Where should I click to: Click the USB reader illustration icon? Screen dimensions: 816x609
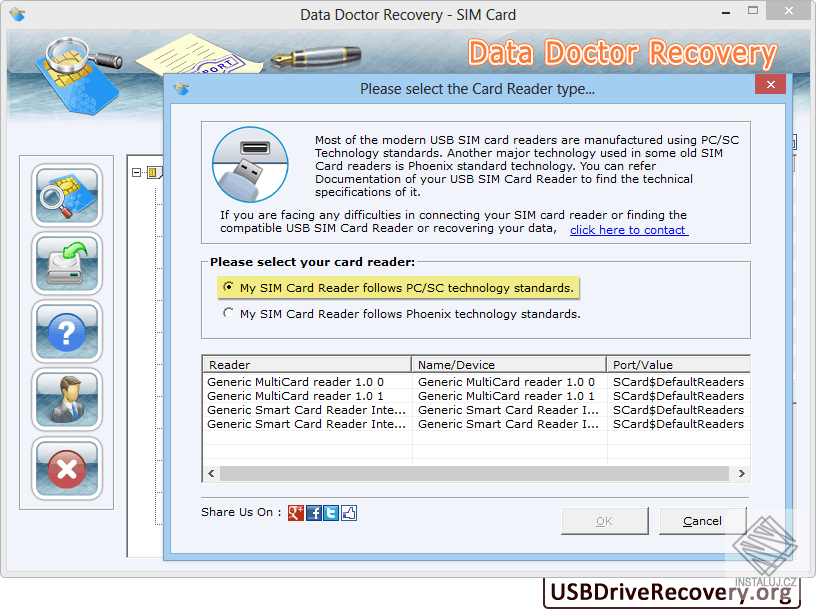tap(249, 165)
